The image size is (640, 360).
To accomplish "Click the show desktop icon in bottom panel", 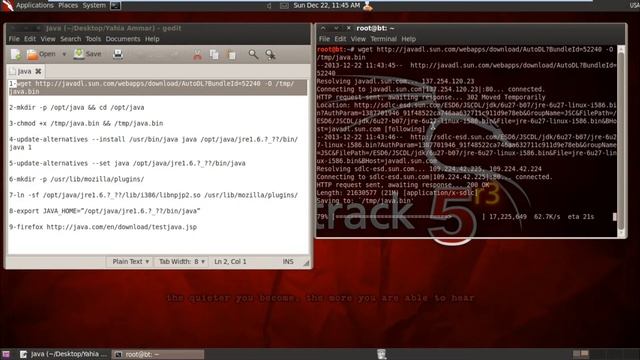I will (6, 354).
